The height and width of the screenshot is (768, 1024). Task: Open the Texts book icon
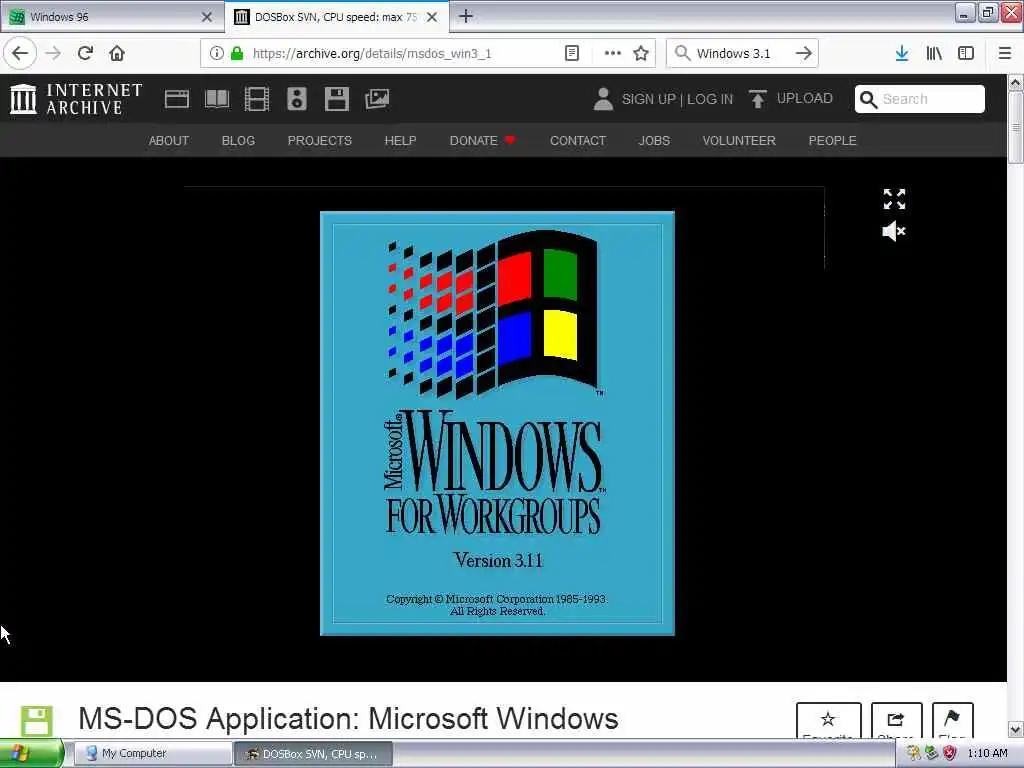(217, 99)
